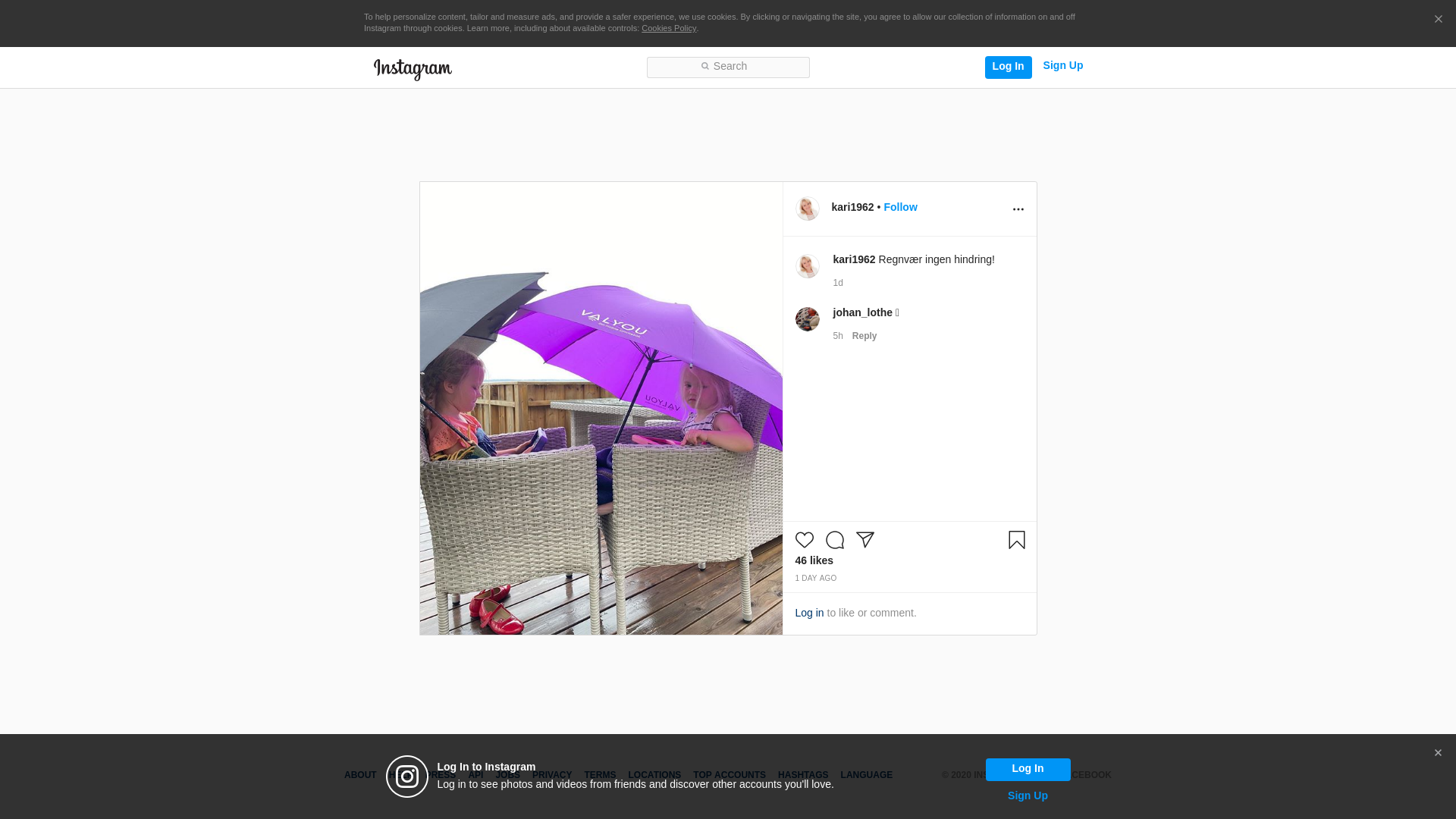Open the ABOUT footer link

tap(360, 775)
